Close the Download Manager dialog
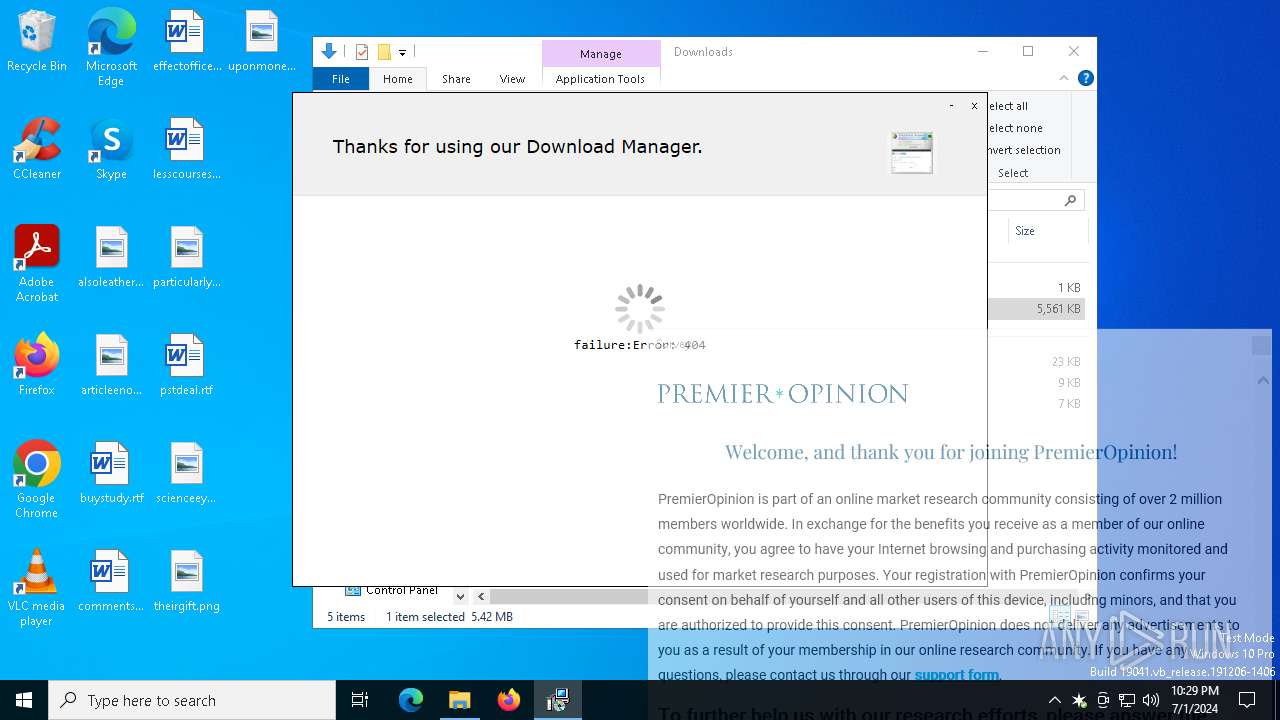 [x=974, y=105]
